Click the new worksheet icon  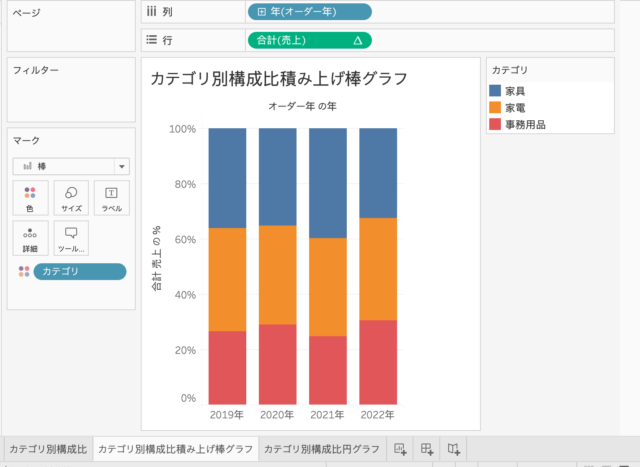(400, 449)
